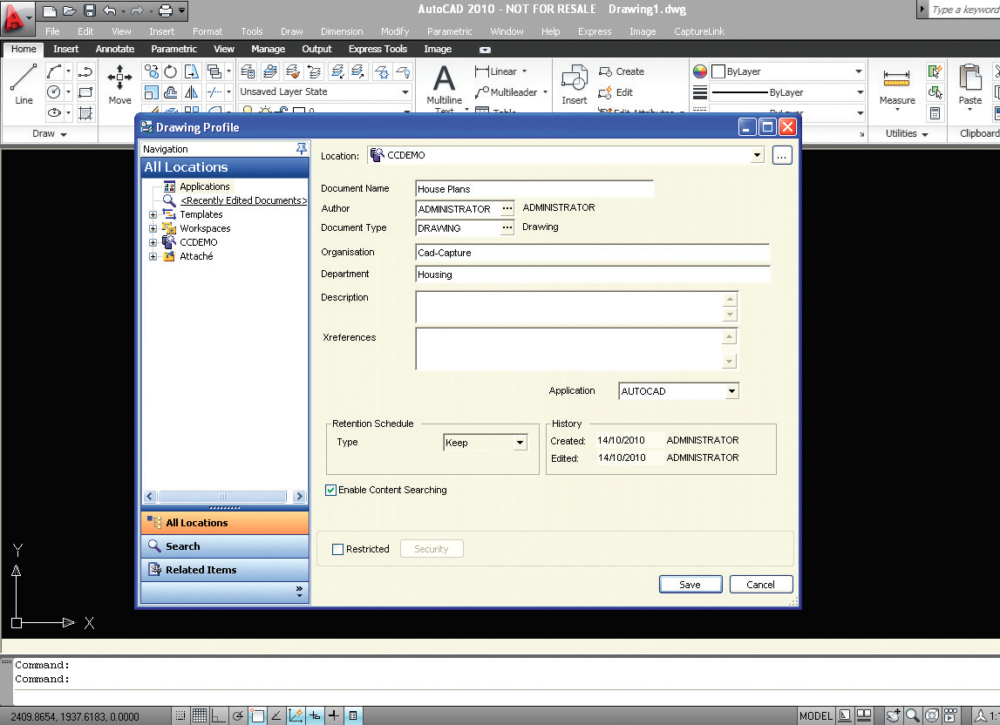This screenshot has height=725, width=1000.
Task: Click the Copy objects tool icon
Action: point(151,71)
